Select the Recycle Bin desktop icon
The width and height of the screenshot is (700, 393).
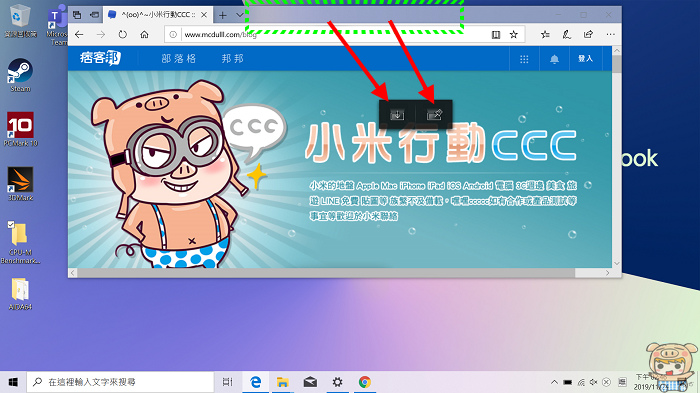point(20,21)
